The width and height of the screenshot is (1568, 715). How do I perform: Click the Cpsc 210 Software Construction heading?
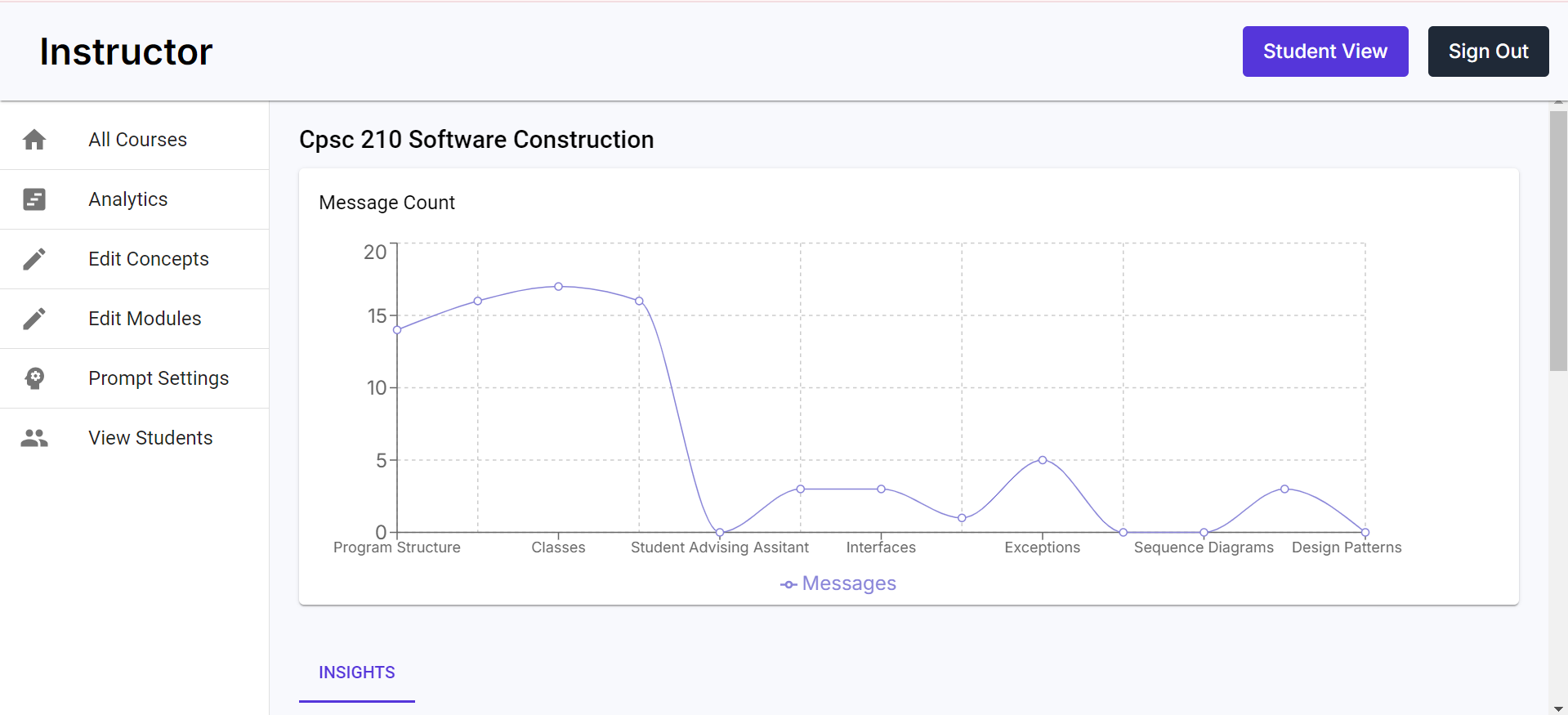(476, 140)
